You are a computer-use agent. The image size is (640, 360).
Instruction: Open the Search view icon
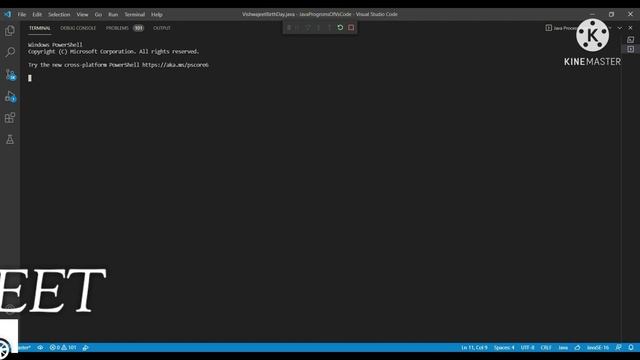coord(10,52)
